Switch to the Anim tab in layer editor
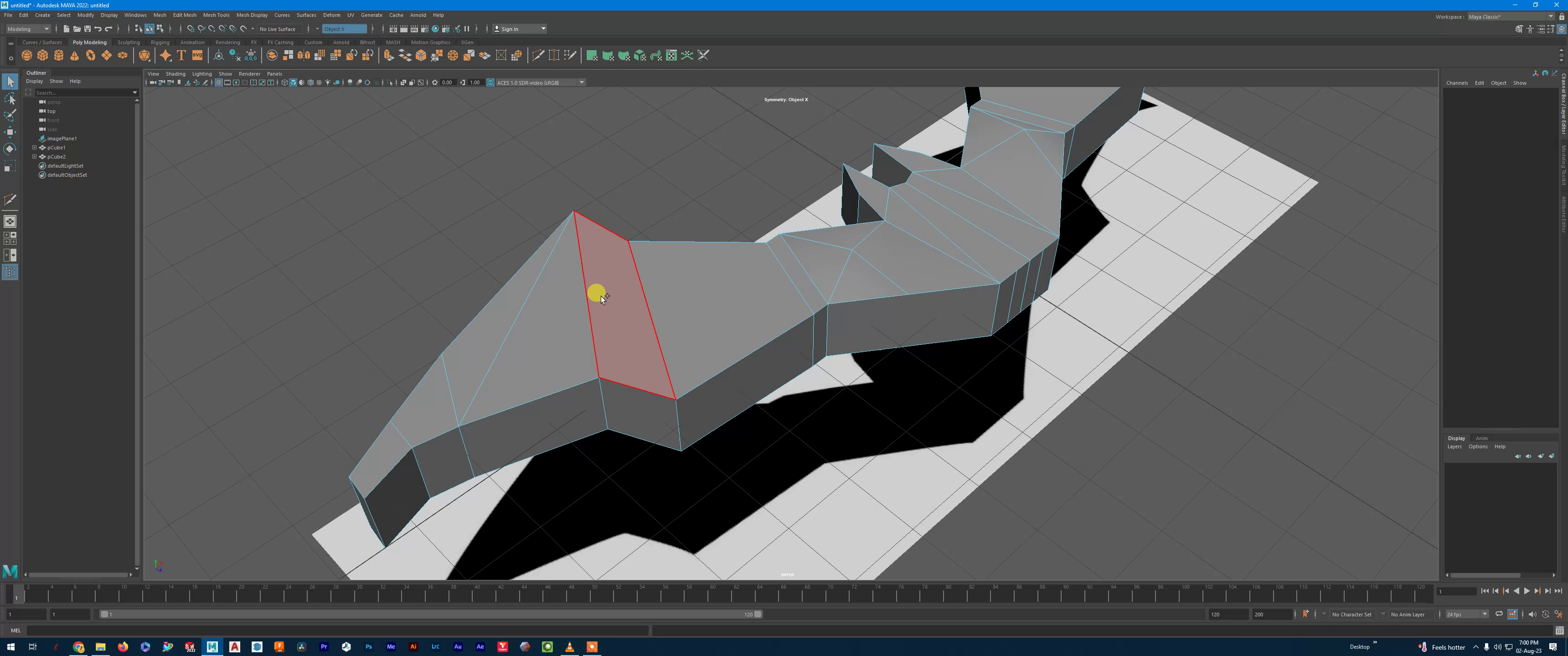The height and width of the screenshot is (656, 1568). (1481, 438)
